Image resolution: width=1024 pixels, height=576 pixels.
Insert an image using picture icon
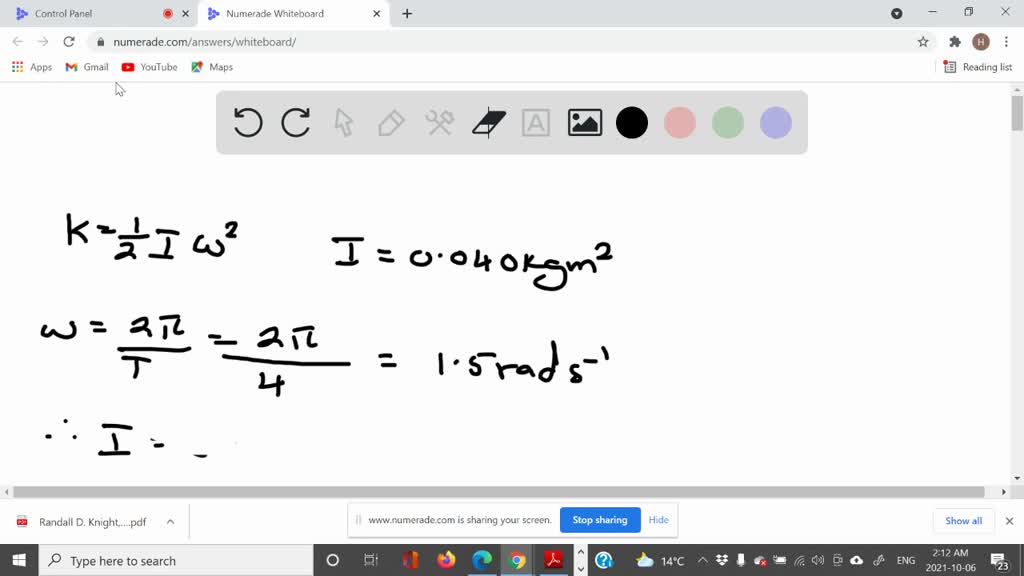pos(584,123)
